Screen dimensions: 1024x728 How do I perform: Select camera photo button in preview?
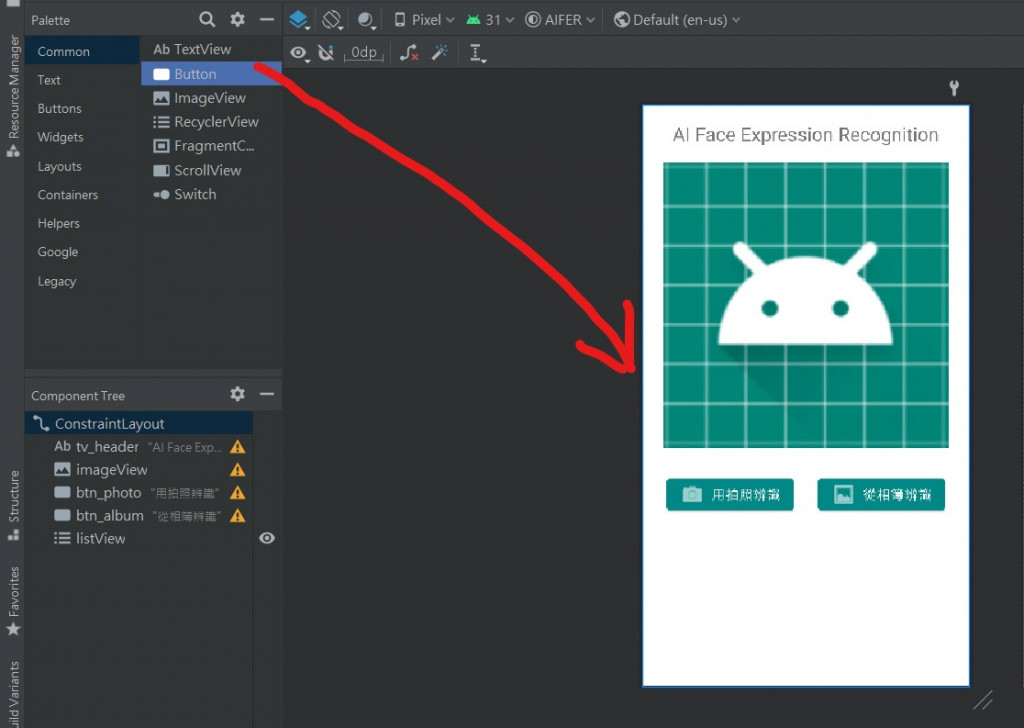pos(729,494)
